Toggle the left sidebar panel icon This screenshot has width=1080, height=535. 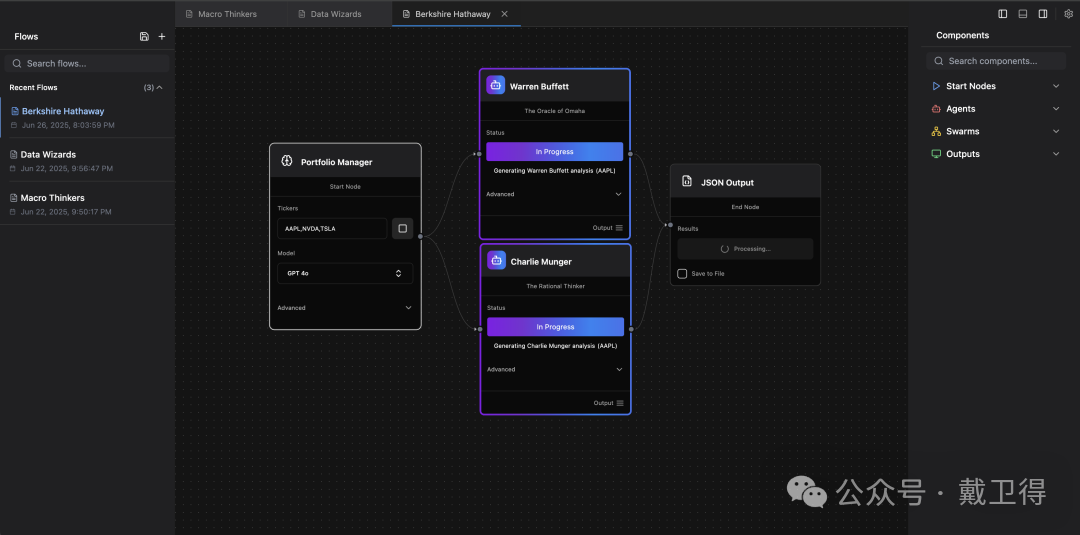click(x=1003, y=14)
